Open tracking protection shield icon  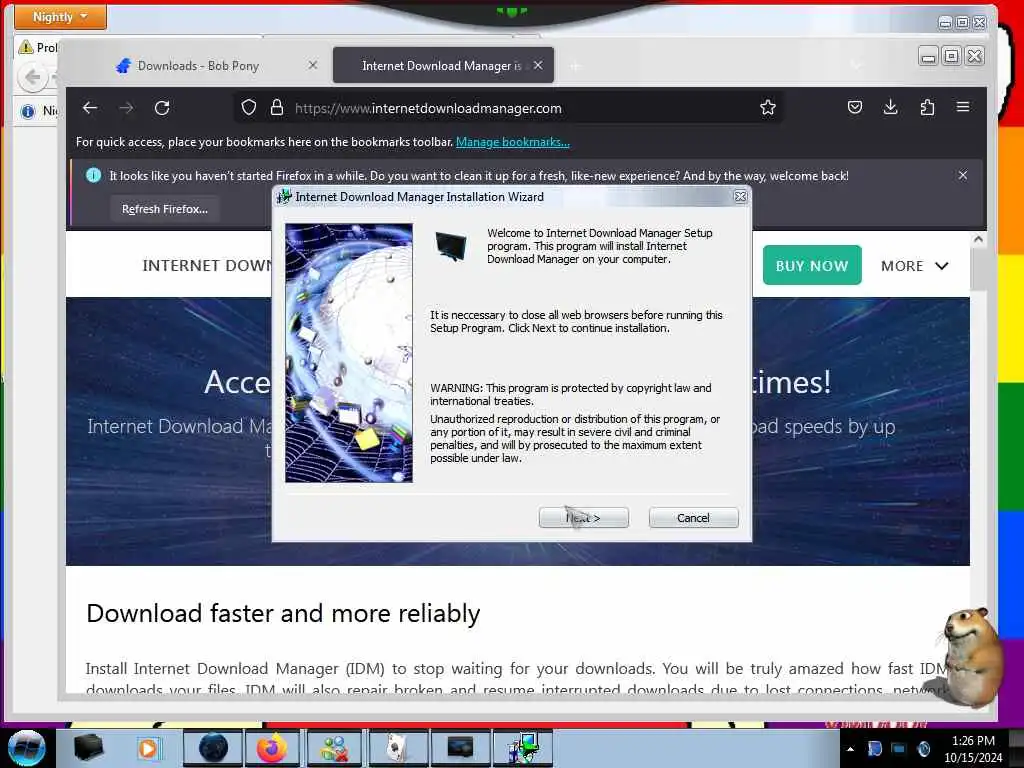(x=249, y=108)
